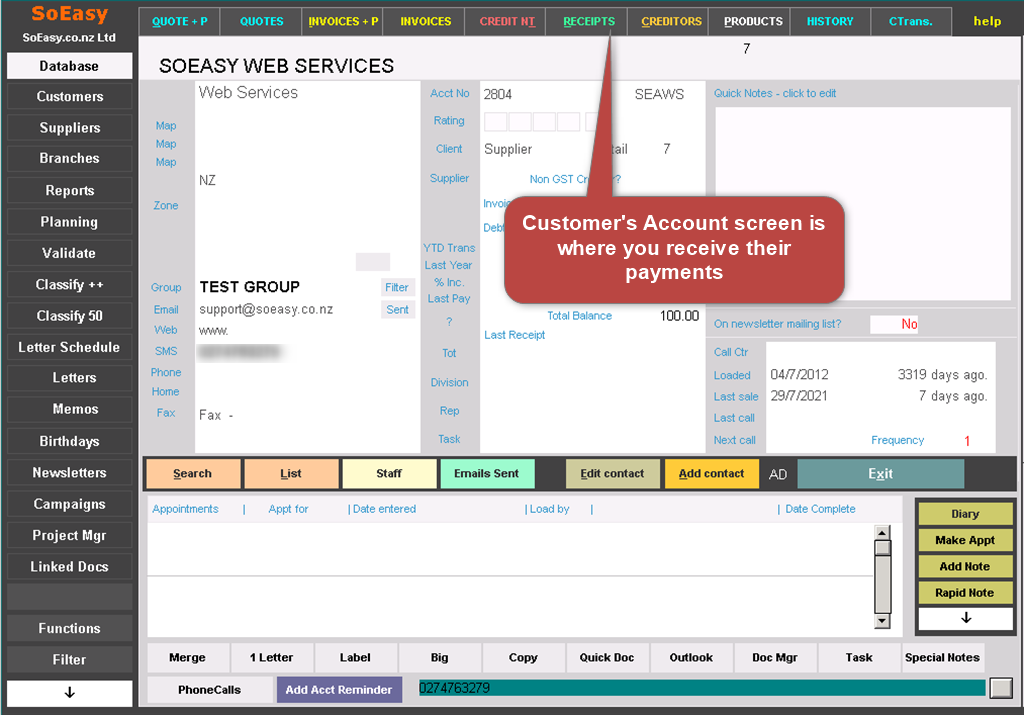The width and height of the screenshot is (1024, 715).
Task: Open Letter Schedule in sidebar
Action: click(69, 347)
